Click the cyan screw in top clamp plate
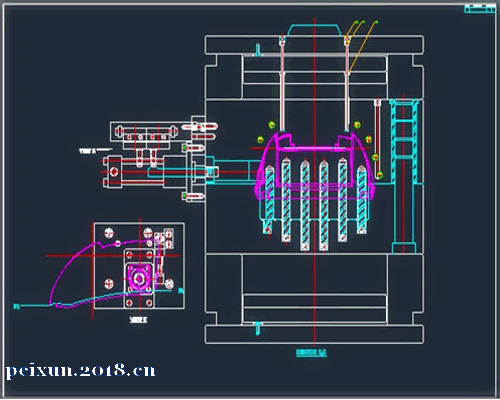 (x=258, y=50)
